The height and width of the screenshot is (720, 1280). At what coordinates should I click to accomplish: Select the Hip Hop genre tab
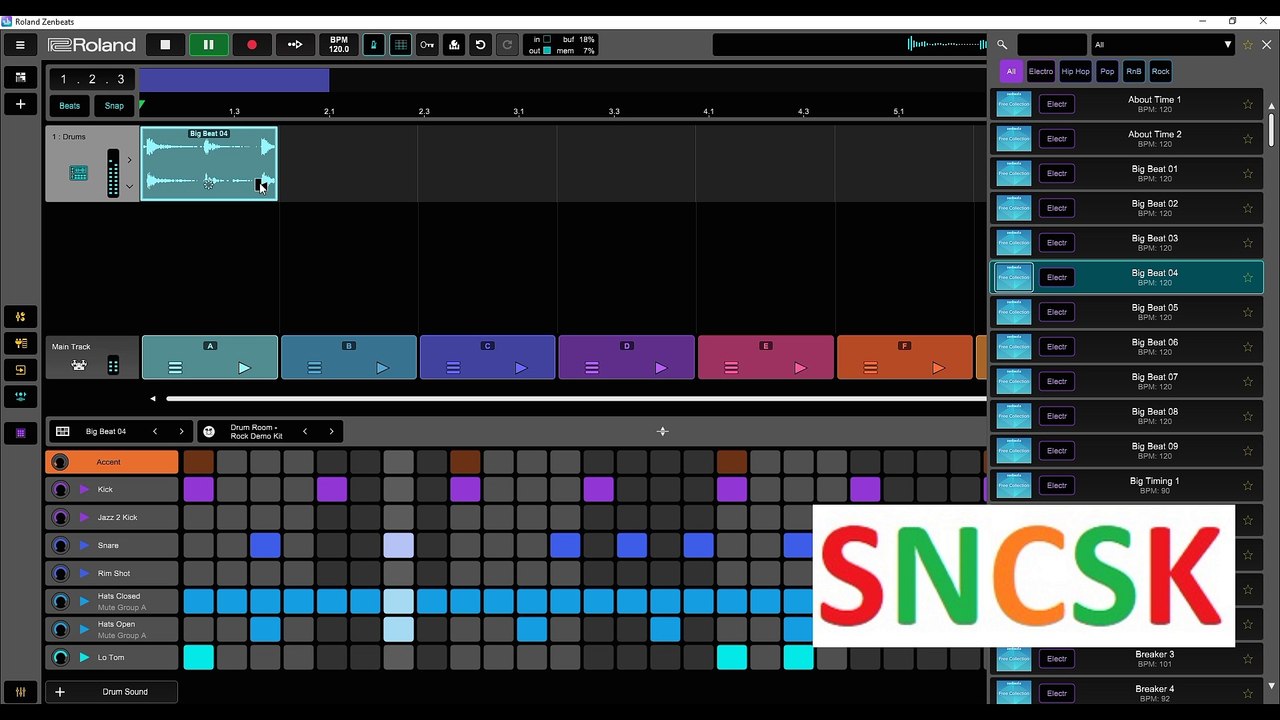pos(1076,71)
